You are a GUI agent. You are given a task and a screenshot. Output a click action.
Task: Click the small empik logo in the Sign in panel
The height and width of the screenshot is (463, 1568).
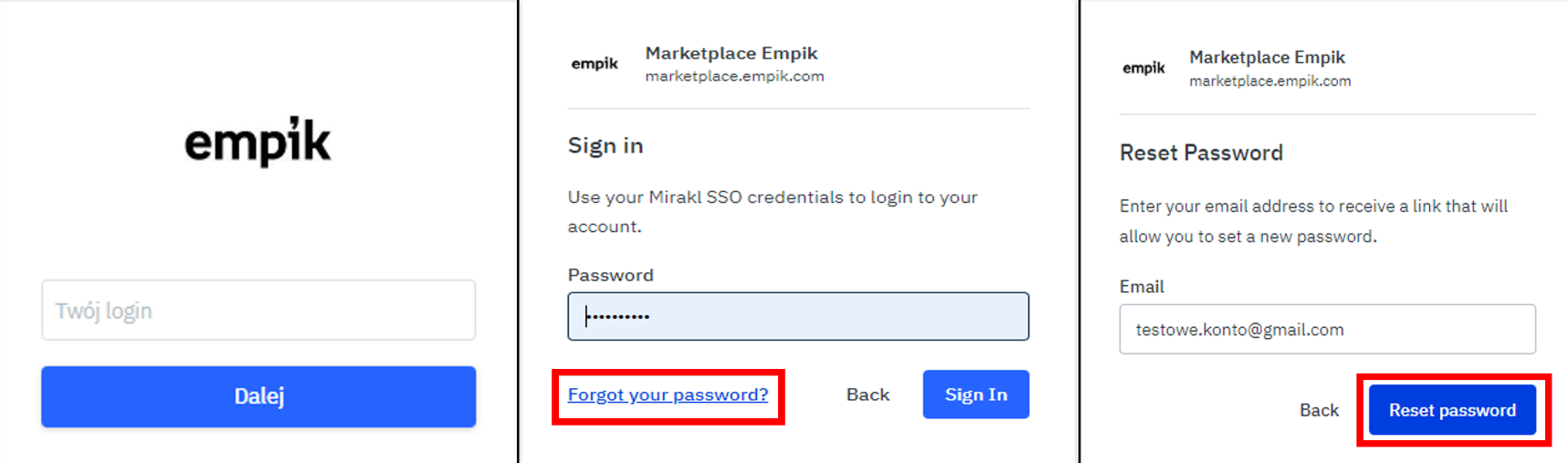coord(595,64)
